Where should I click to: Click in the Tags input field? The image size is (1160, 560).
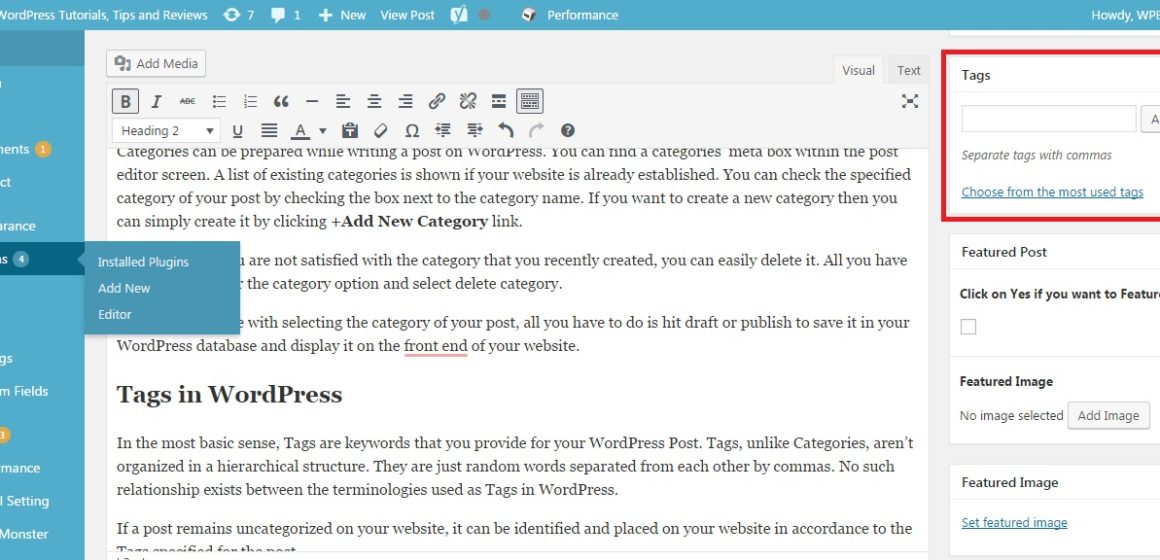pos(1048,118)
